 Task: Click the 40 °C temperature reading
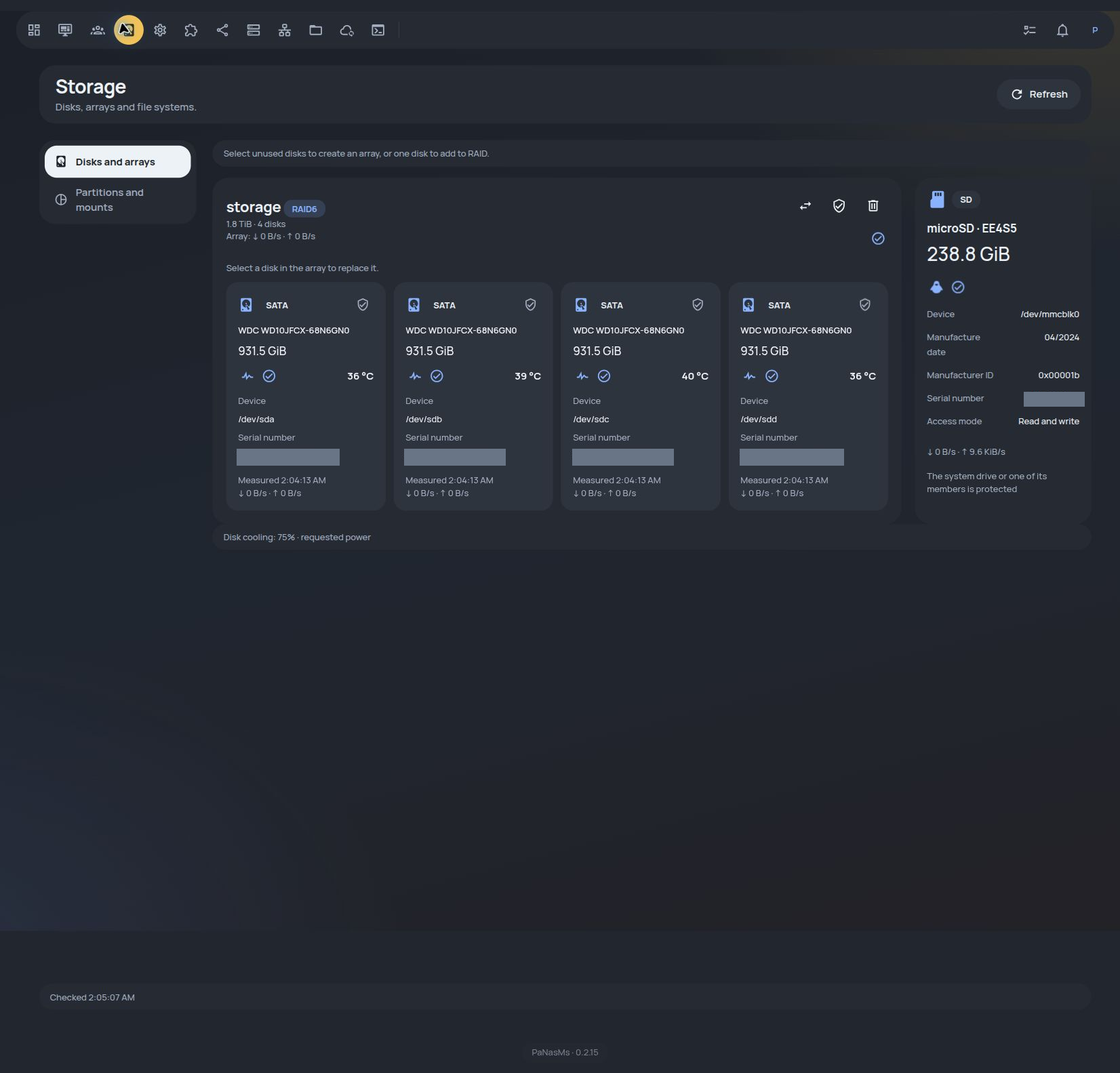tap(695, 376)
